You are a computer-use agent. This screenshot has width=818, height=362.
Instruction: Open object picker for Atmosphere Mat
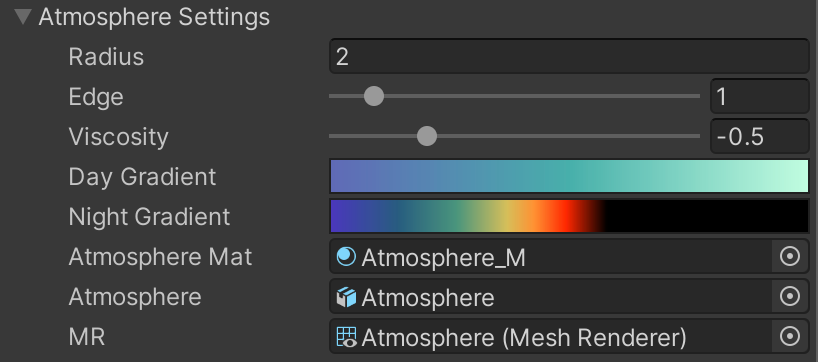click(790, 256)
